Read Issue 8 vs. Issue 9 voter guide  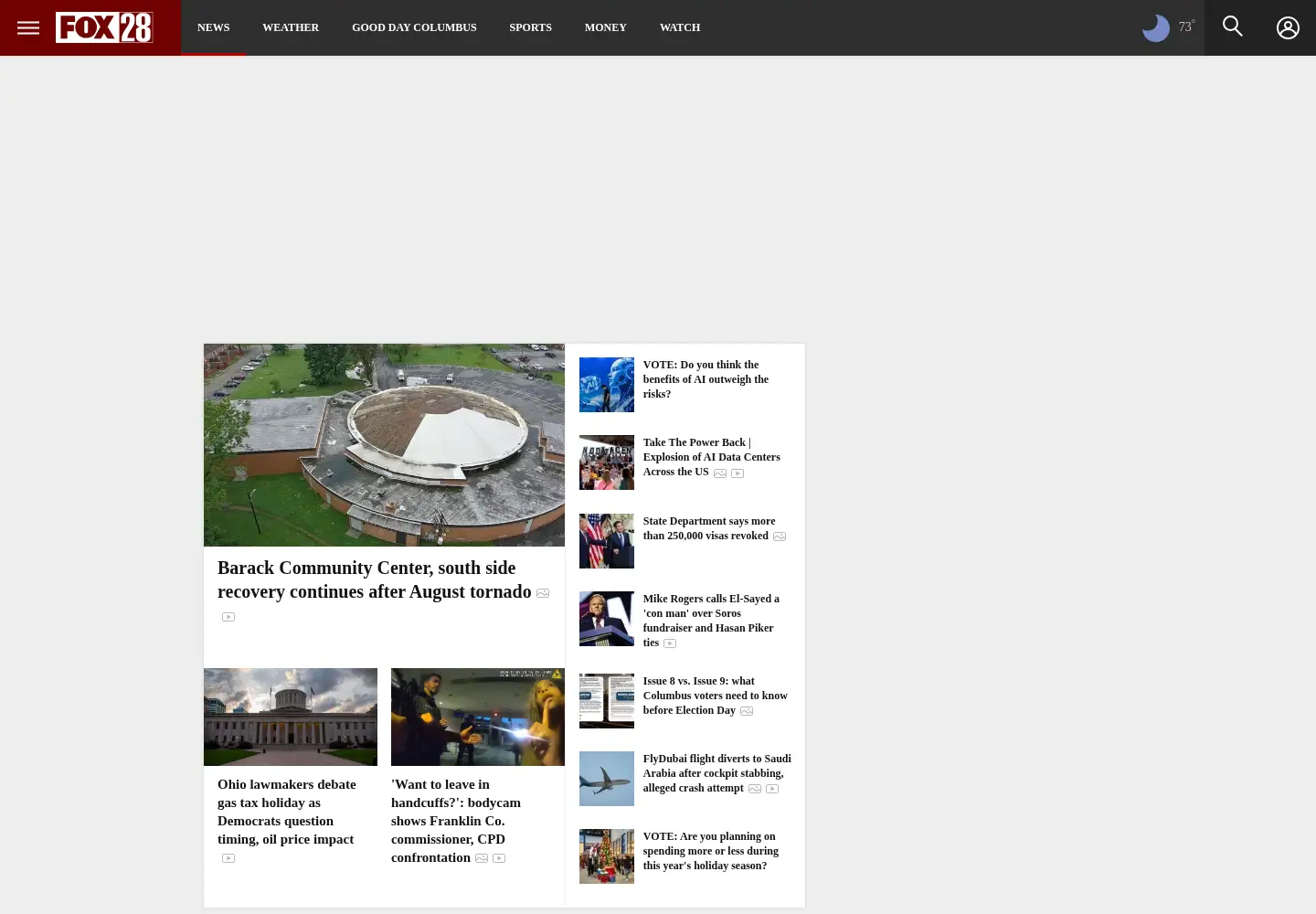[715, 696]
